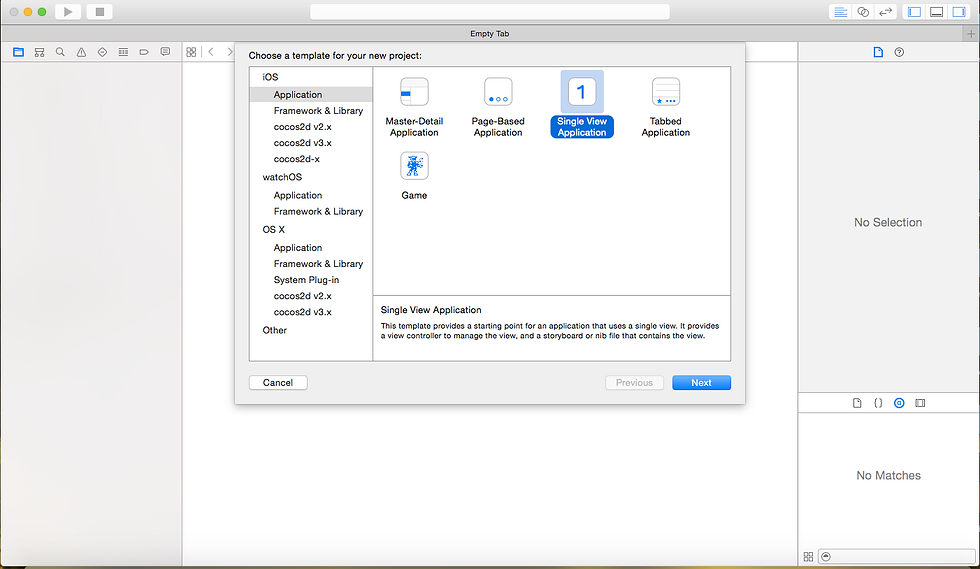The image size is (980, 569).
Task: Click the toolbar activity status field
Action: click(490, 12)
